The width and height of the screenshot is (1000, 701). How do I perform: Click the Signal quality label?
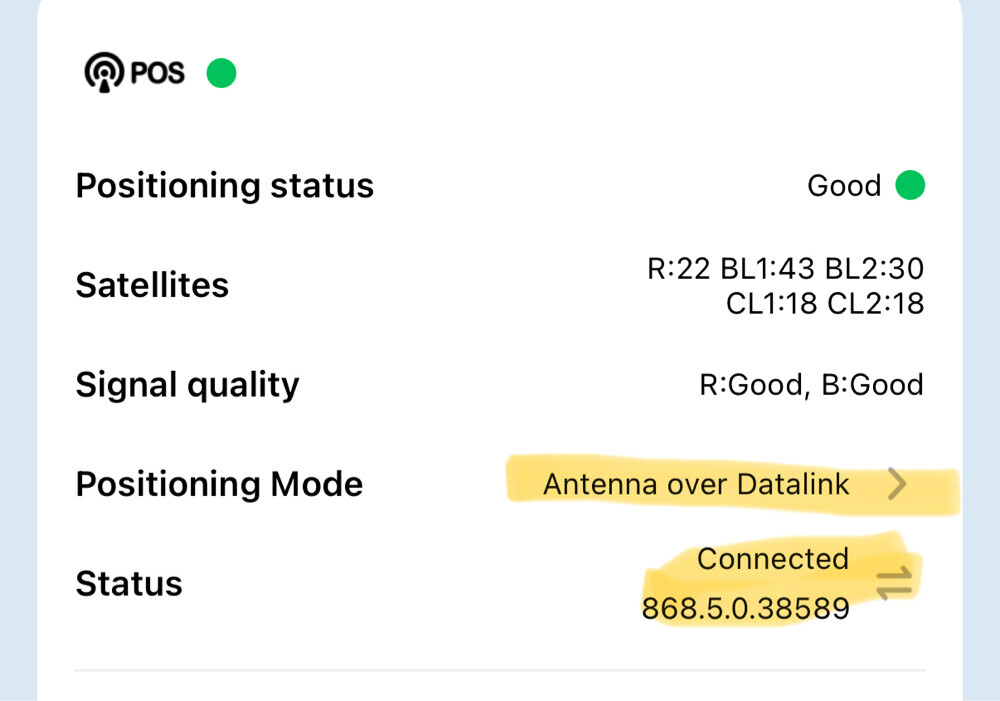187,385
